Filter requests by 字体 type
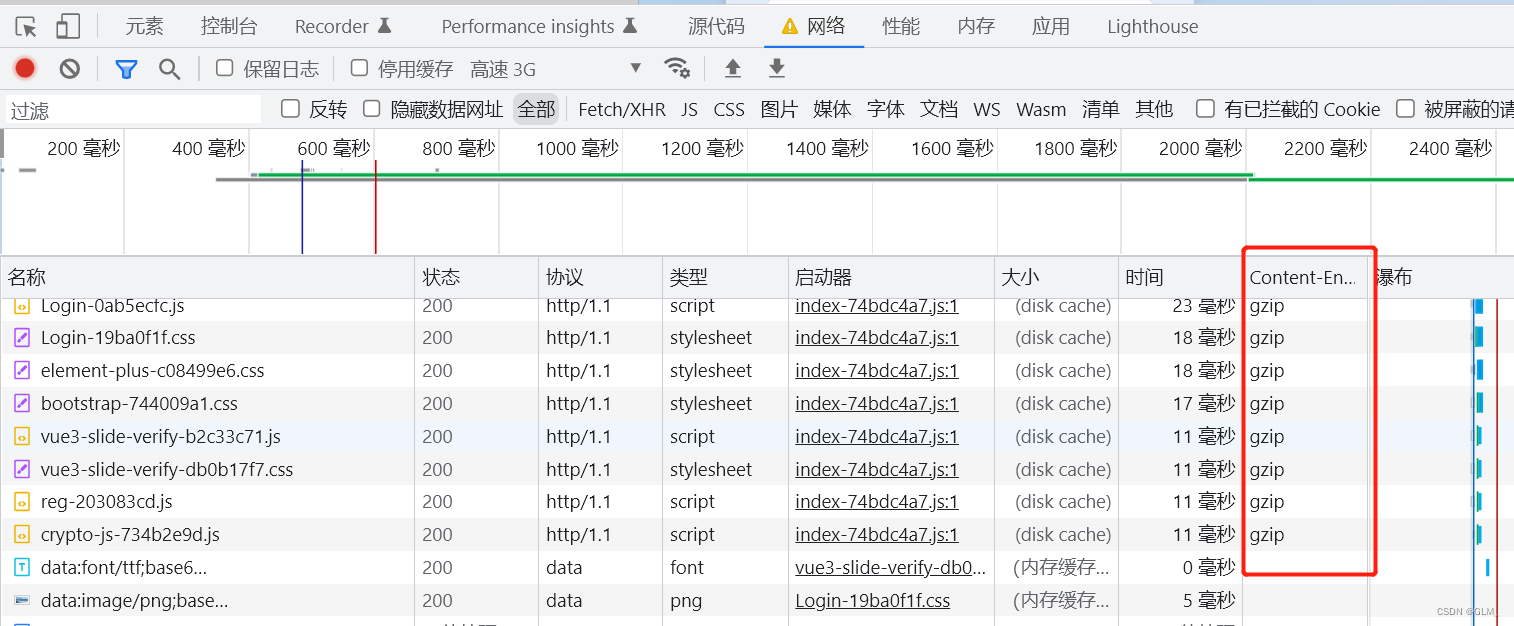The width and height of the screenshot is (1514, 626). (x=886, y=109)
